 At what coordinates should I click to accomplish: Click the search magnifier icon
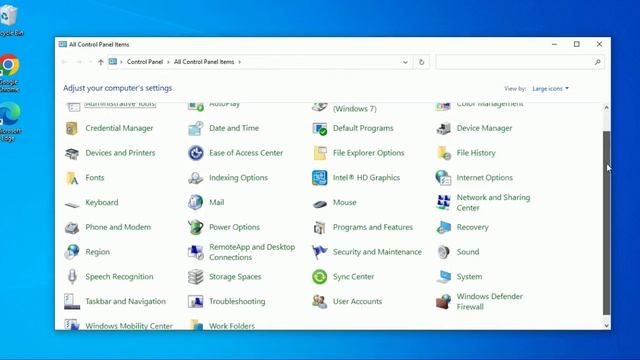point(598,62)
